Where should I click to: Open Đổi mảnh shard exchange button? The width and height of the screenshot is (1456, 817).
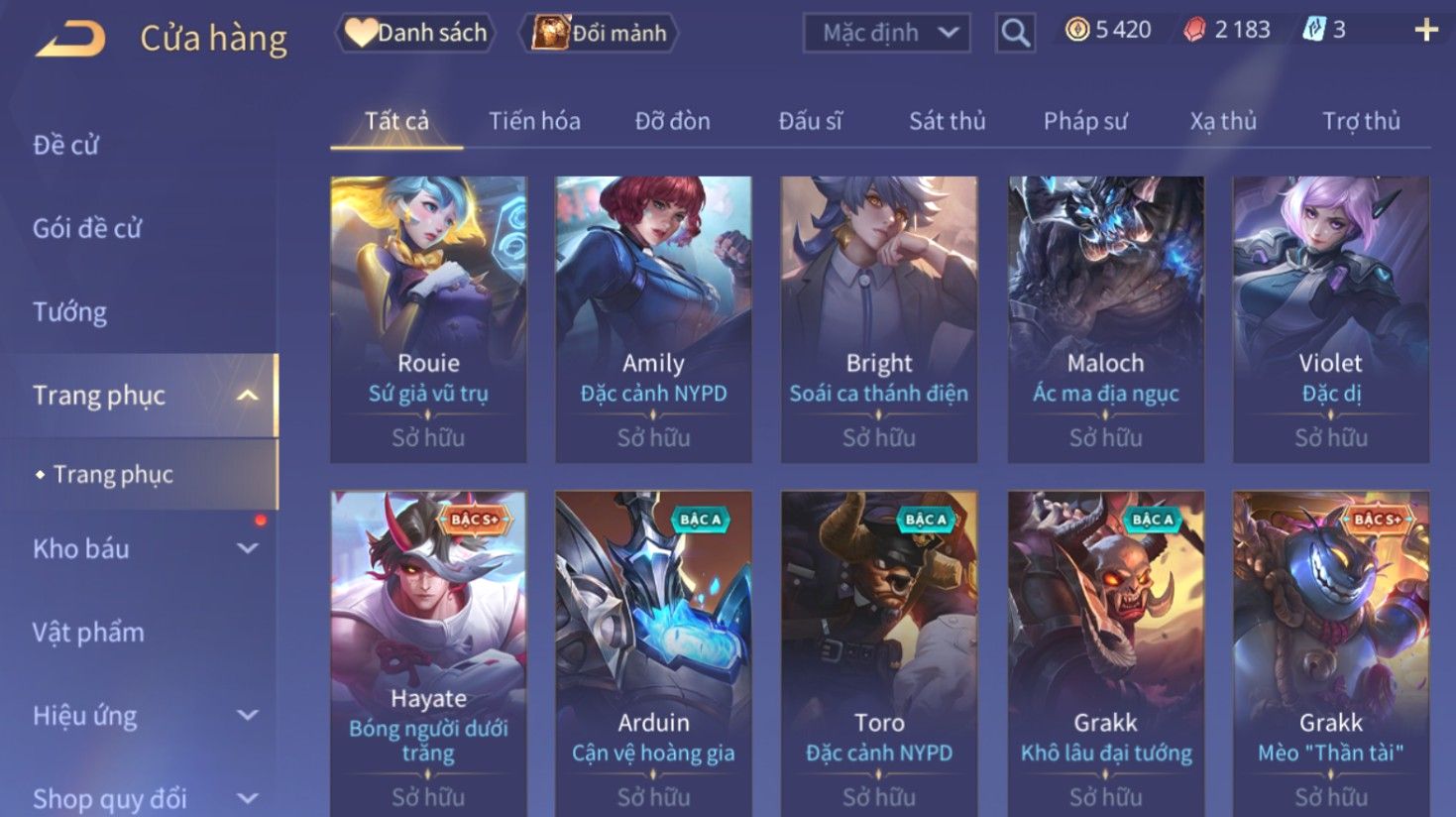pos(599,33)
